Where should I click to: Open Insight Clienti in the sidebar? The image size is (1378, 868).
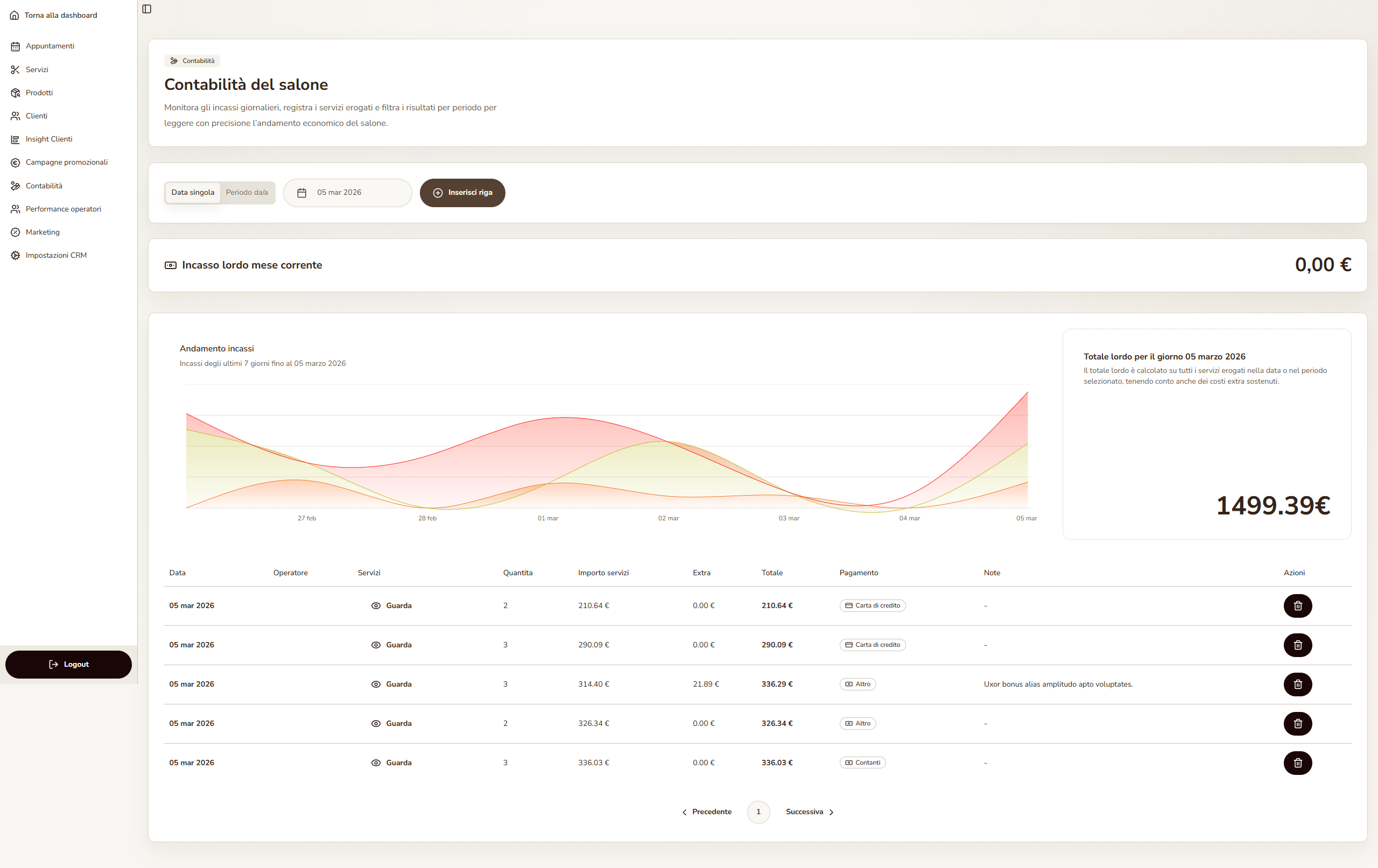click(69, 139)
